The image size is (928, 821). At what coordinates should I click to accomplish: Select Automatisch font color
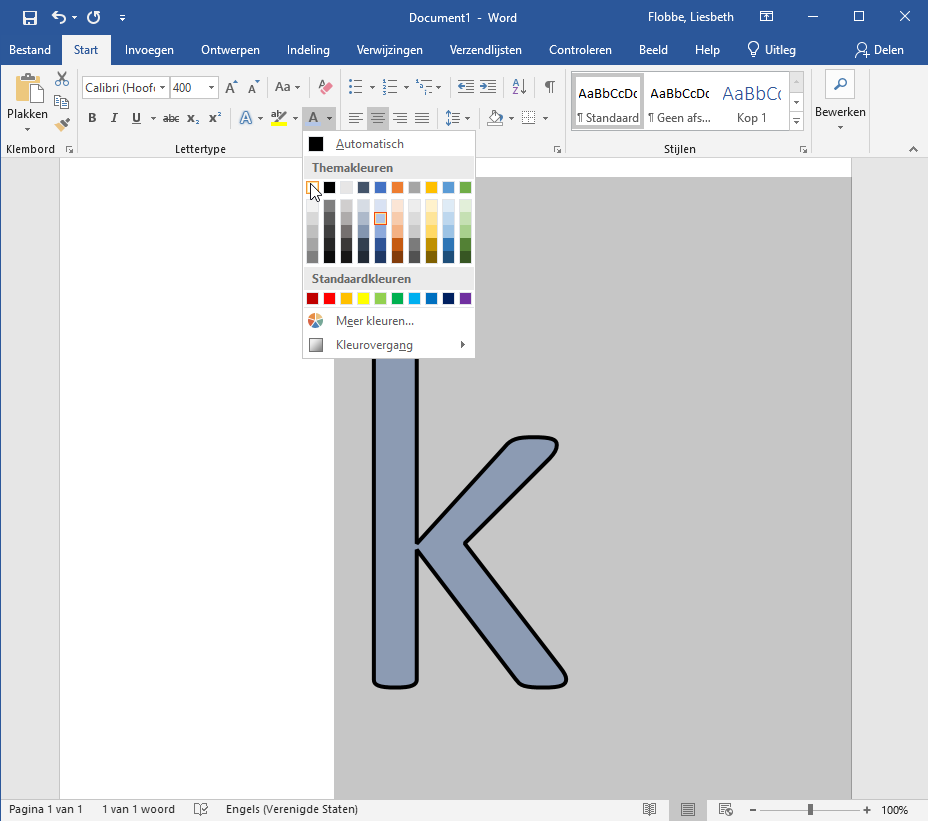point(389,144)
